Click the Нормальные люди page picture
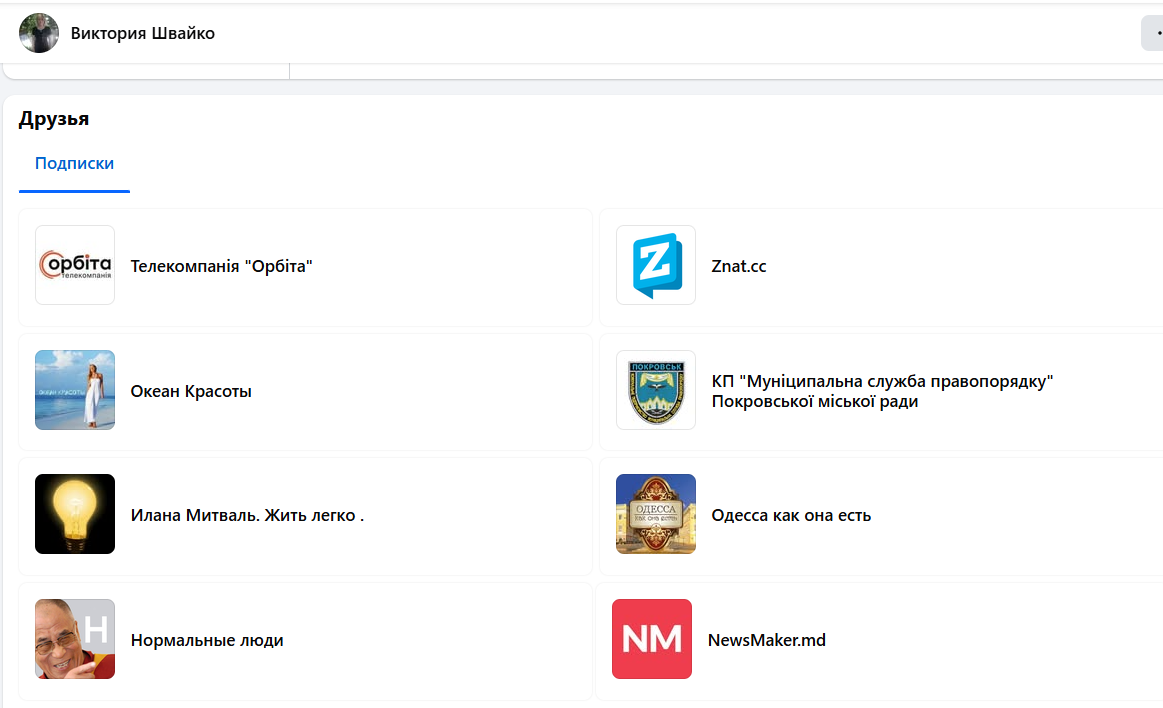This screenshot has height=708, width=1163. pos(75,639)
